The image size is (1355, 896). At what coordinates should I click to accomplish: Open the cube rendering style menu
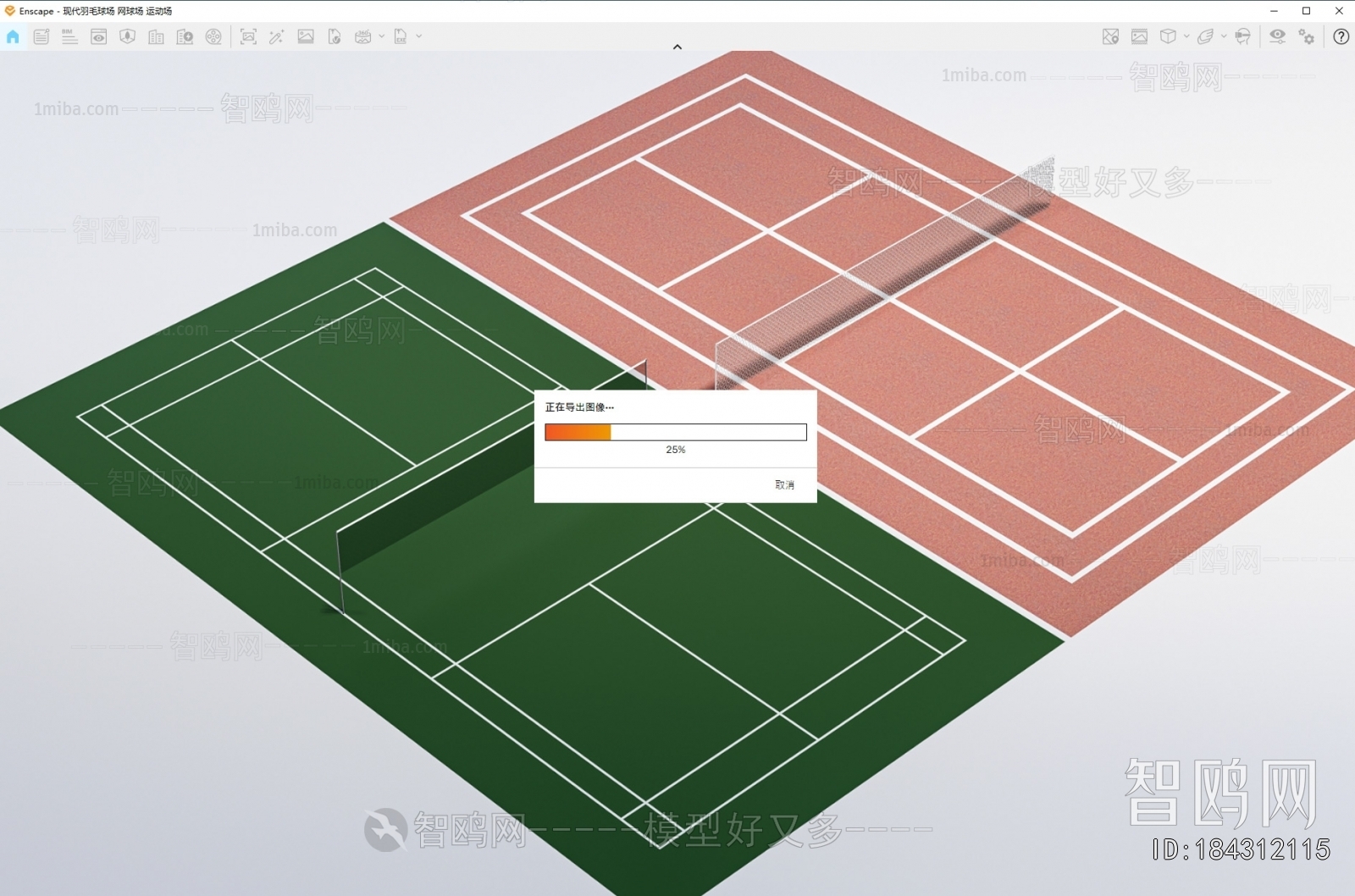[1168, 36]
